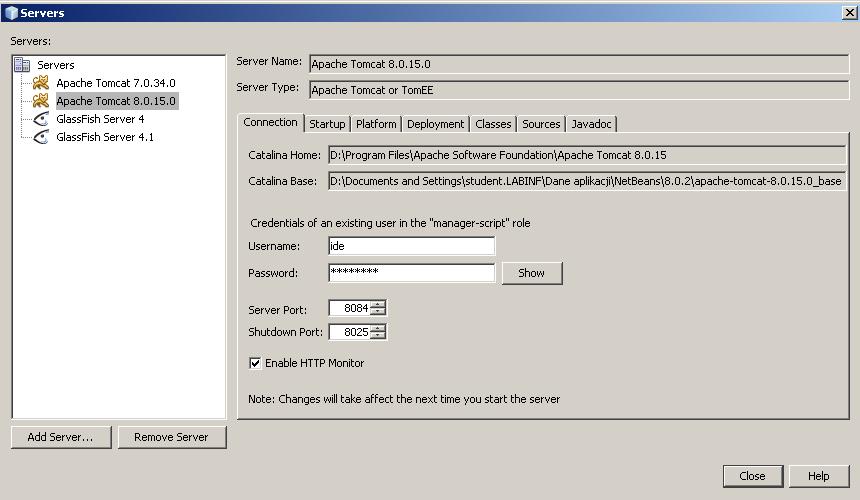860x500 pixels.
Task: Click in the Password field
Action: click(x=411, y=272)
